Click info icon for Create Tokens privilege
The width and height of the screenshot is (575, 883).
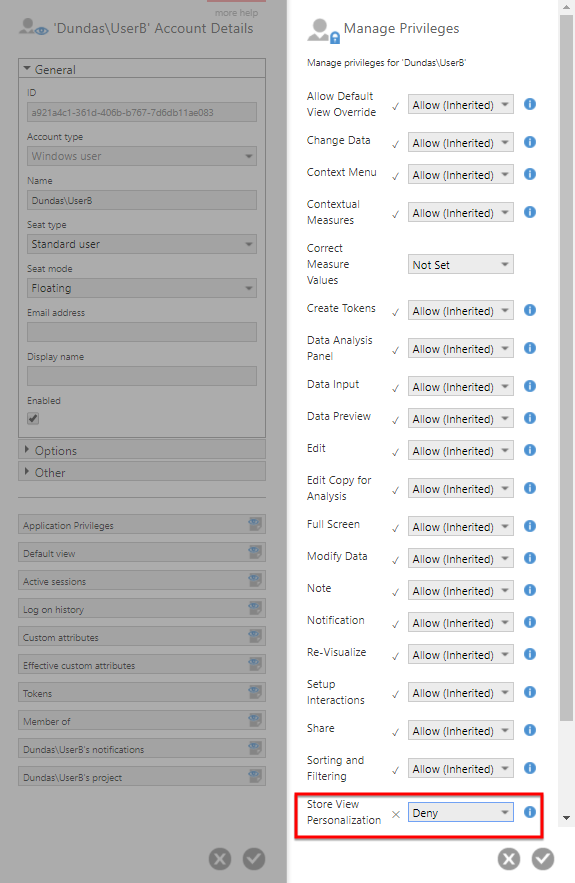pos(529,310)
